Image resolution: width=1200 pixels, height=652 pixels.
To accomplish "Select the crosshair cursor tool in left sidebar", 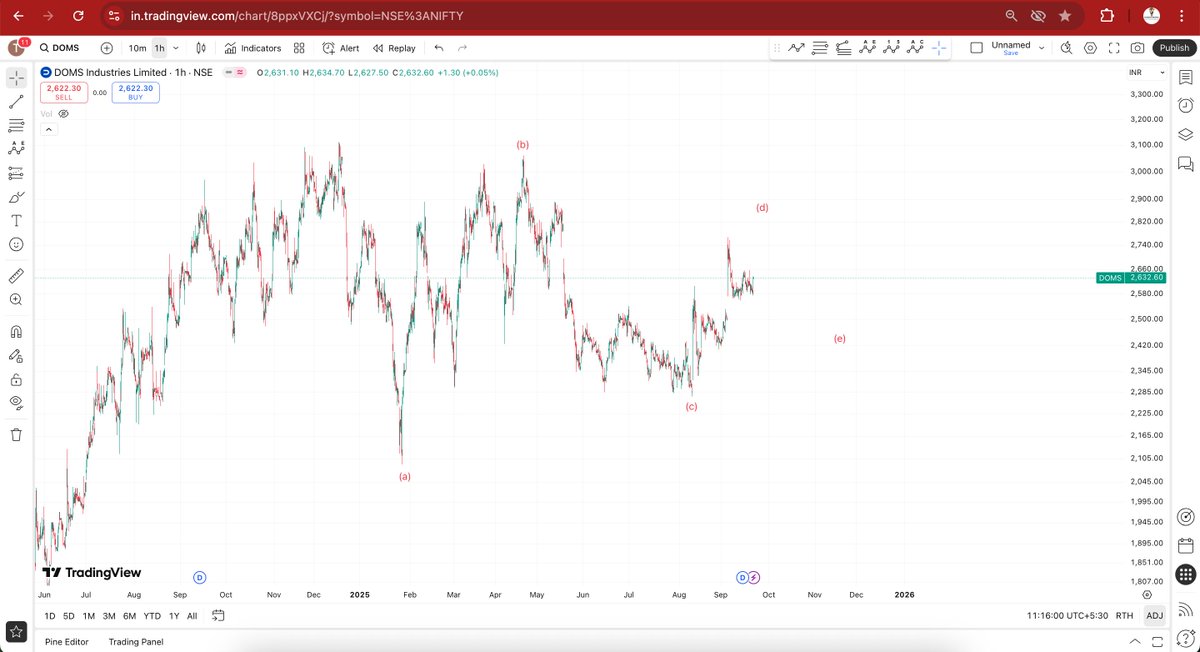I will [x=16, y=77].
